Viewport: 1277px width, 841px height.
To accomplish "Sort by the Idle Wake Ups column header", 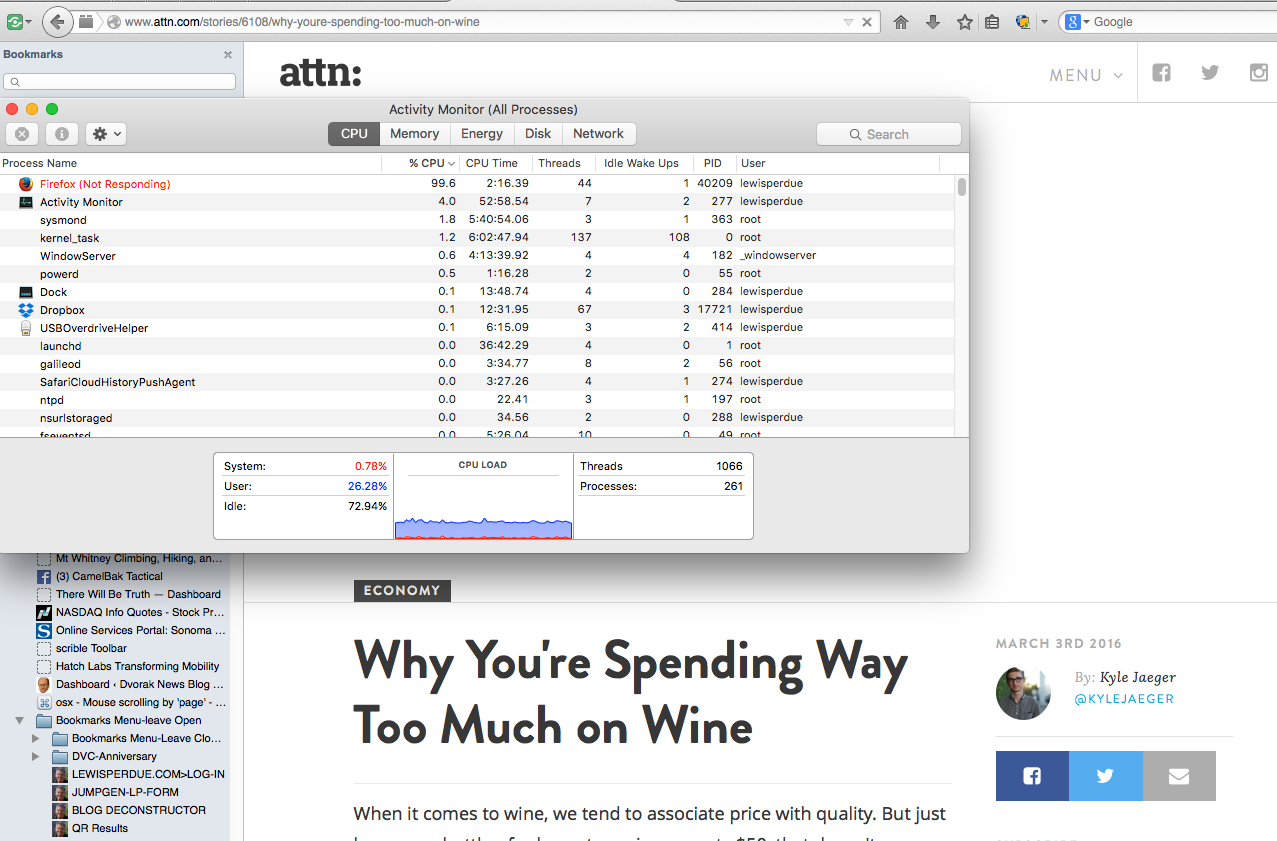I will pyautogui.click(x=644, y=163).
